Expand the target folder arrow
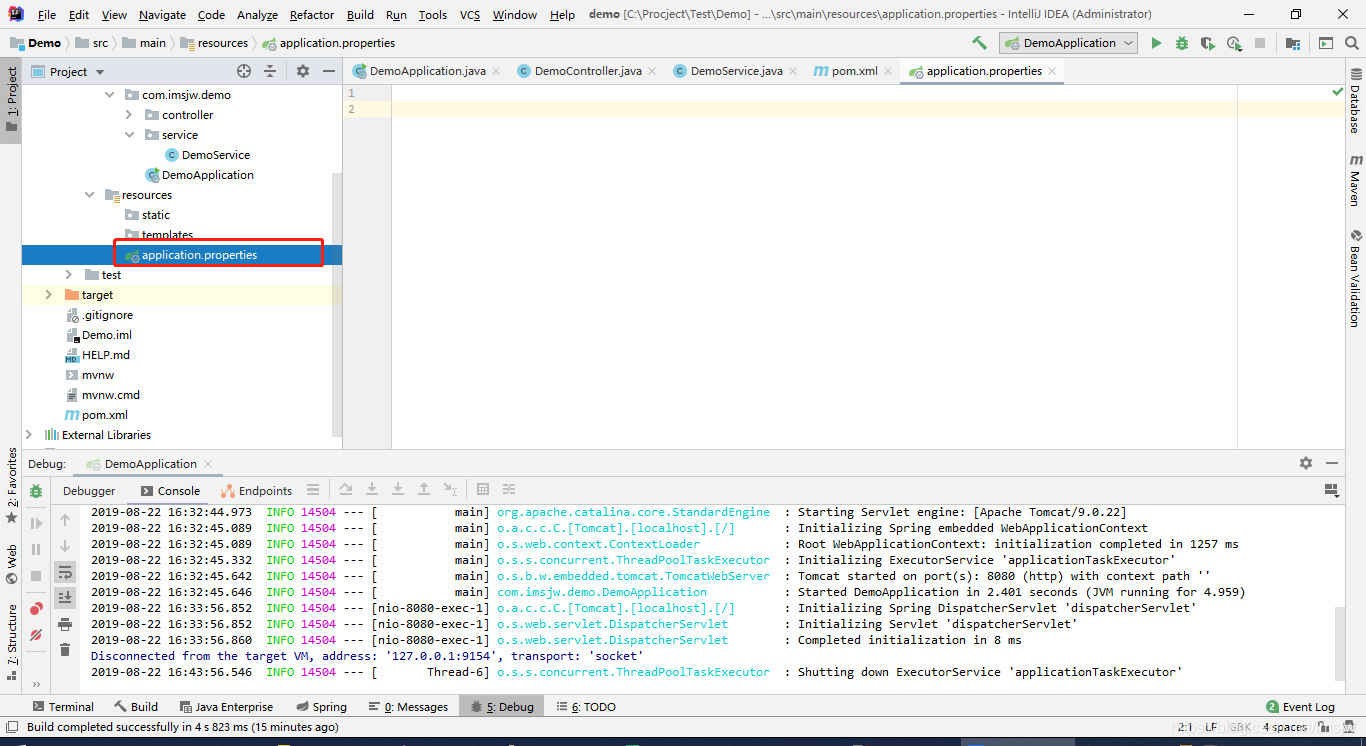Screen dimensions: 1366x746 point(49,295)
